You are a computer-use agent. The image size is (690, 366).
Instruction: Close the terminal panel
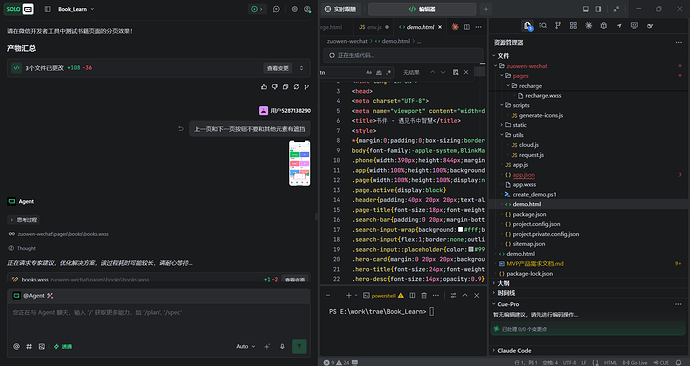tap(477, 296)
